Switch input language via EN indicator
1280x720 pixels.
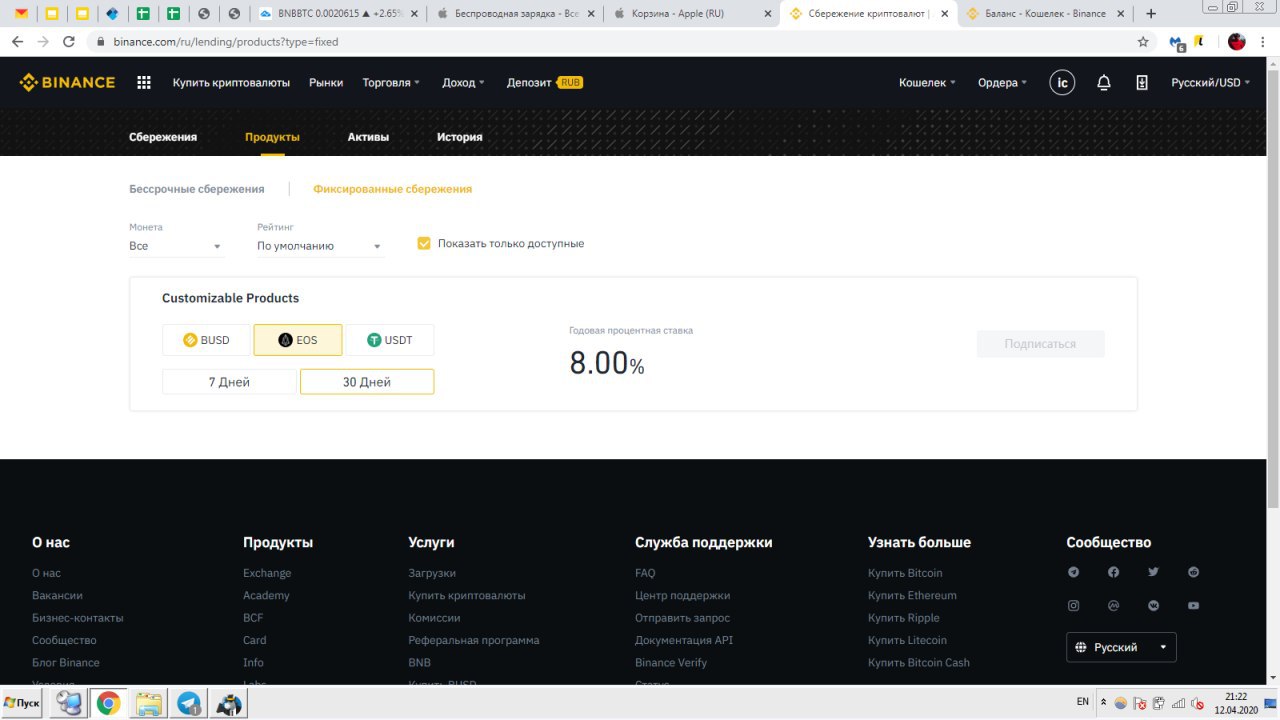(1083, 702)
